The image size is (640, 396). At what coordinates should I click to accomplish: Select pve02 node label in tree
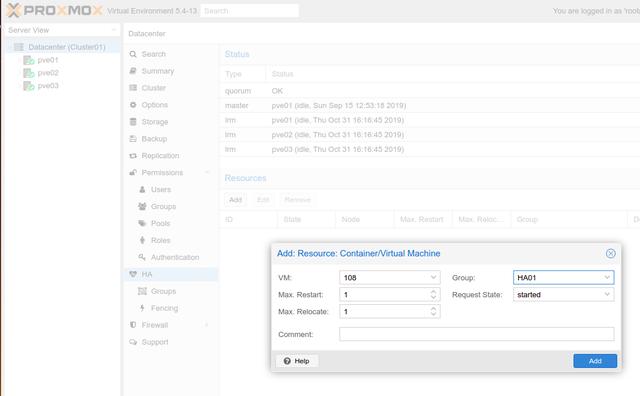coord(48,73)
